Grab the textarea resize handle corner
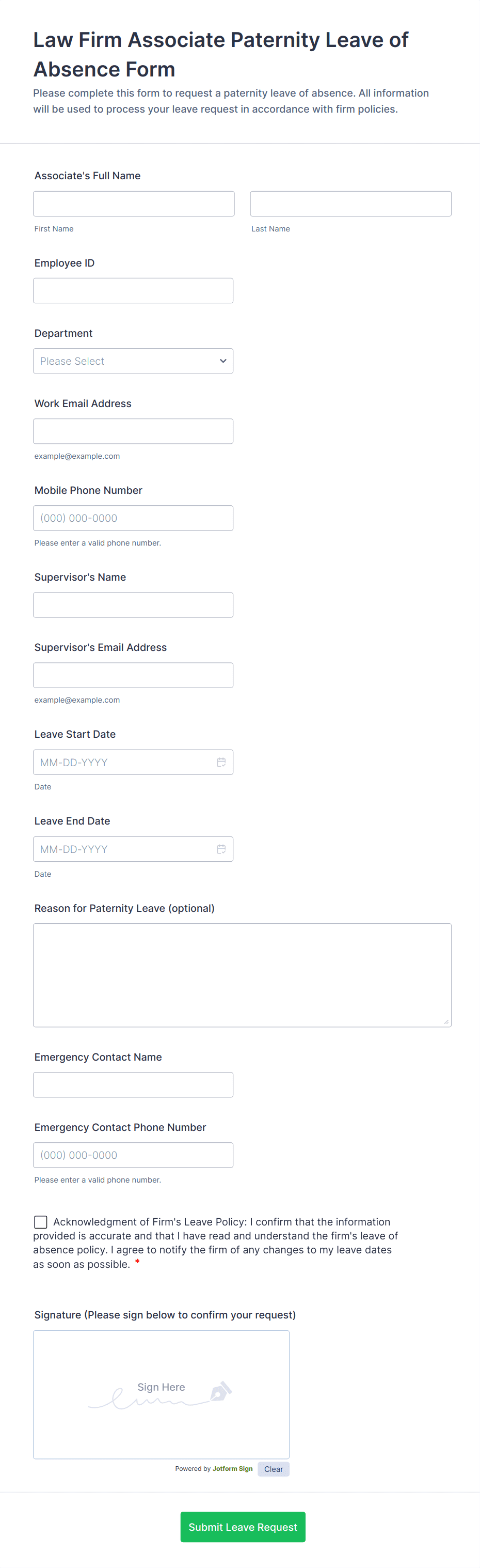 (x=446, y=1022)
